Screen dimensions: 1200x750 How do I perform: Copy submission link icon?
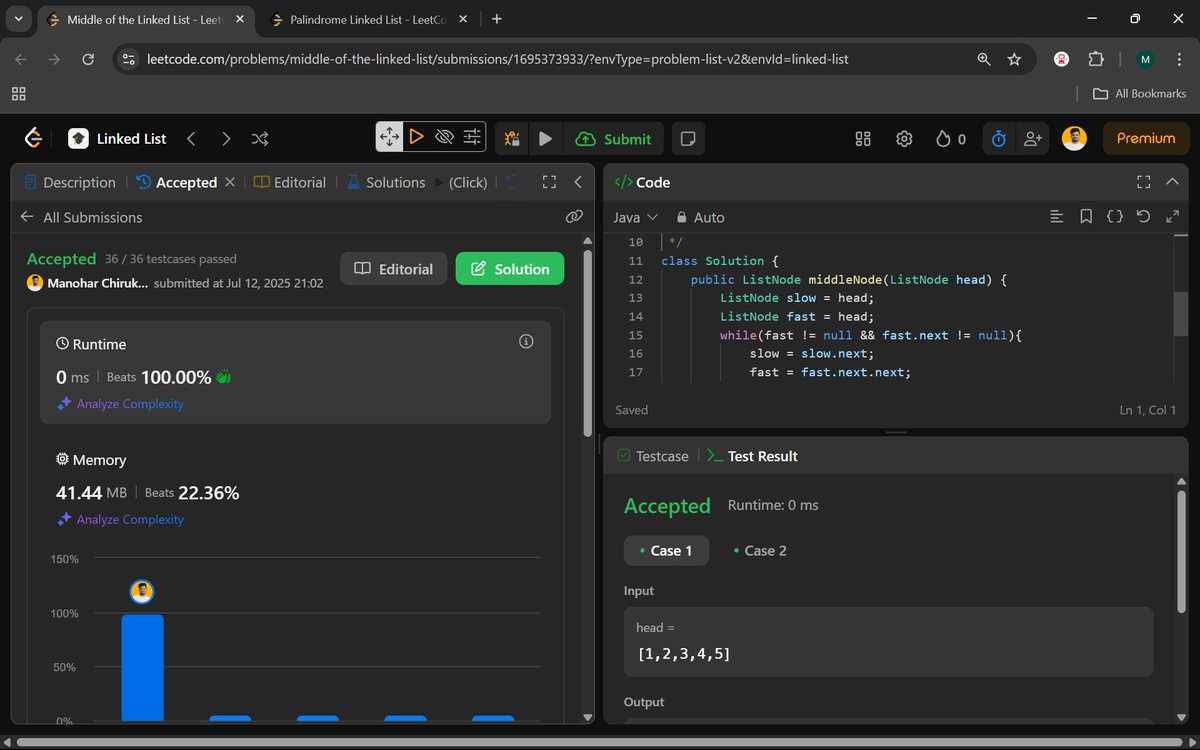574,217
